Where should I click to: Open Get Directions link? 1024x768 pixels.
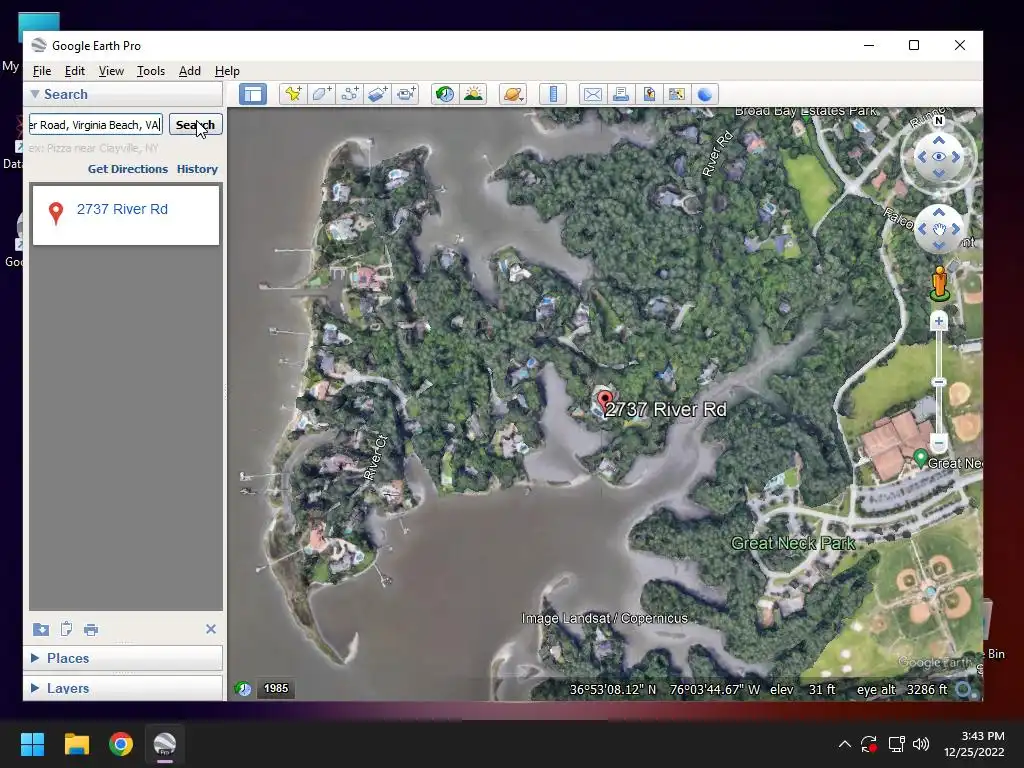[x=128, y=169]
